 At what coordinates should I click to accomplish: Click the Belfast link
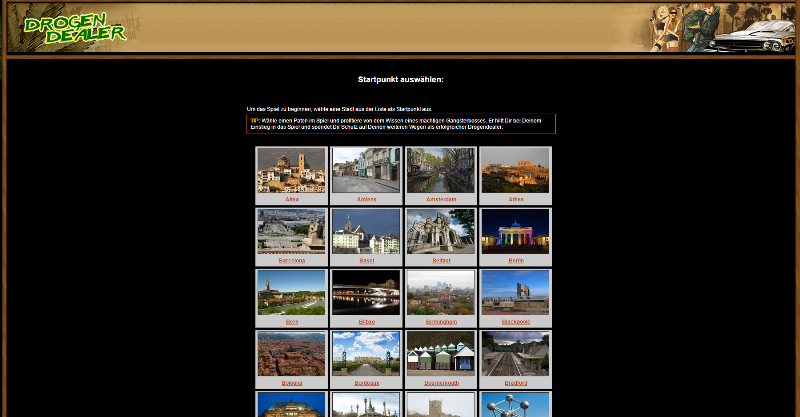[441, 261]
